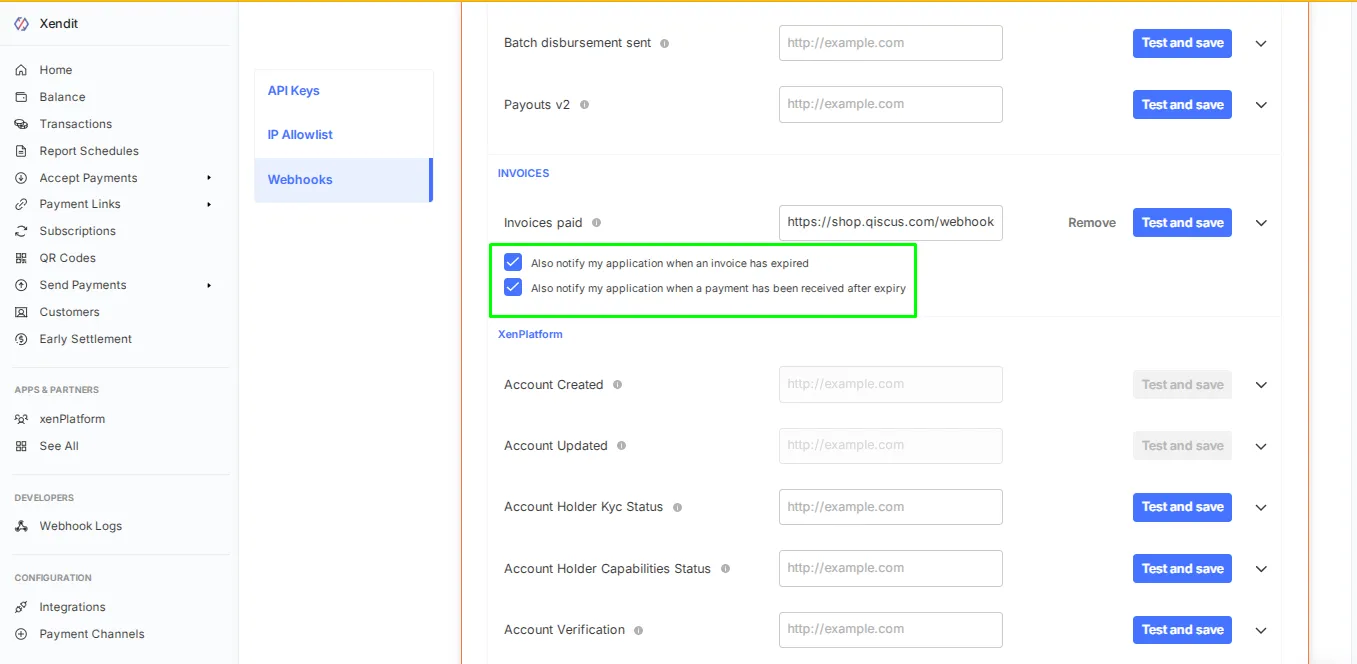
Task: Click the Account Holder Kyc Status URL field
Action: click(890, 507)
